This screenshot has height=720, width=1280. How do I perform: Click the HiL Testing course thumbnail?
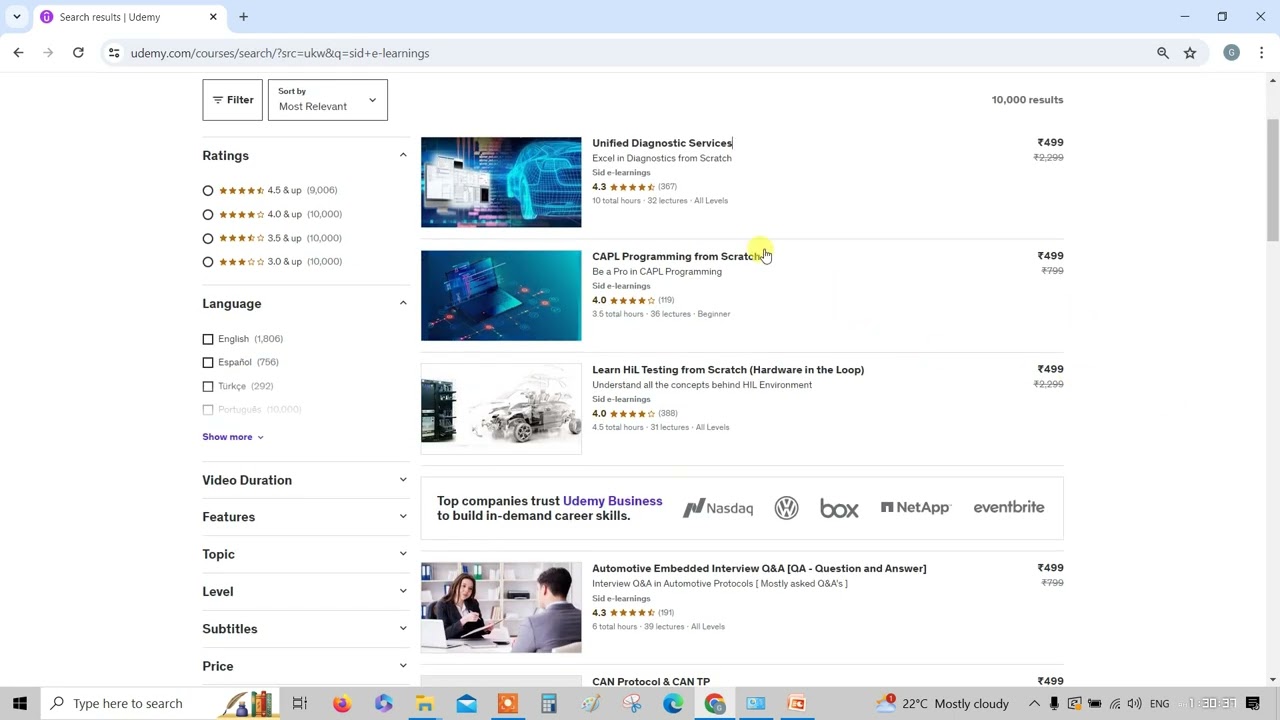501,409
